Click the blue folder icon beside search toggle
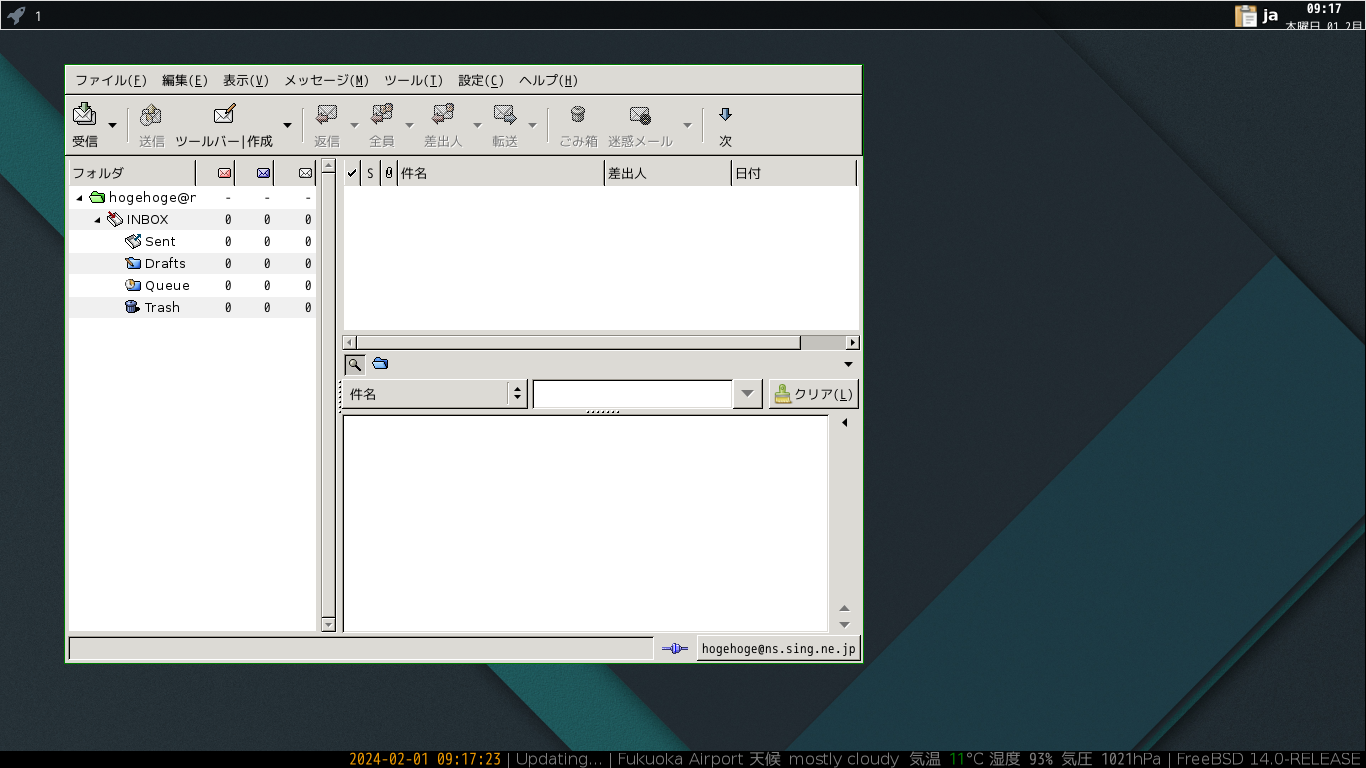This screenshot has height=768, width=1366. click(380, 364)
